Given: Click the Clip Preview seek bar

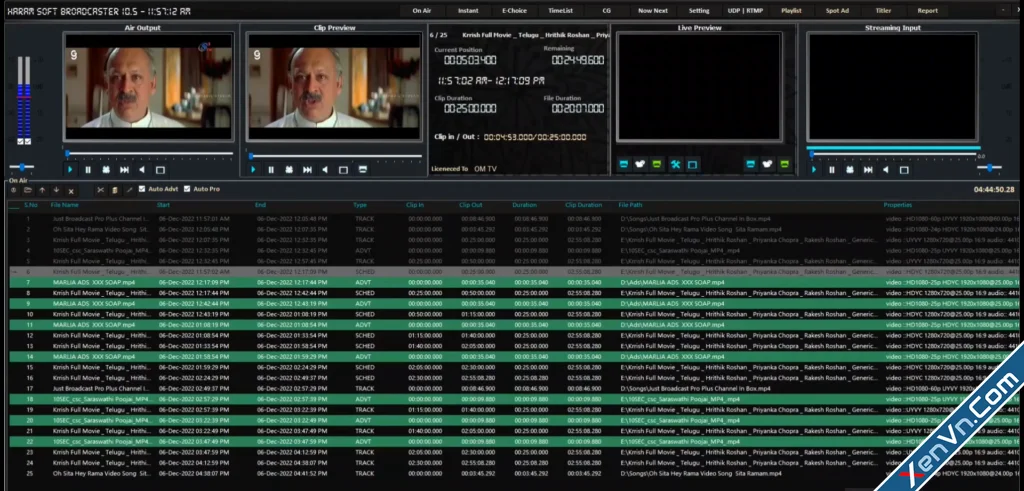Looking at the screenshot, I should click(335, 156).
